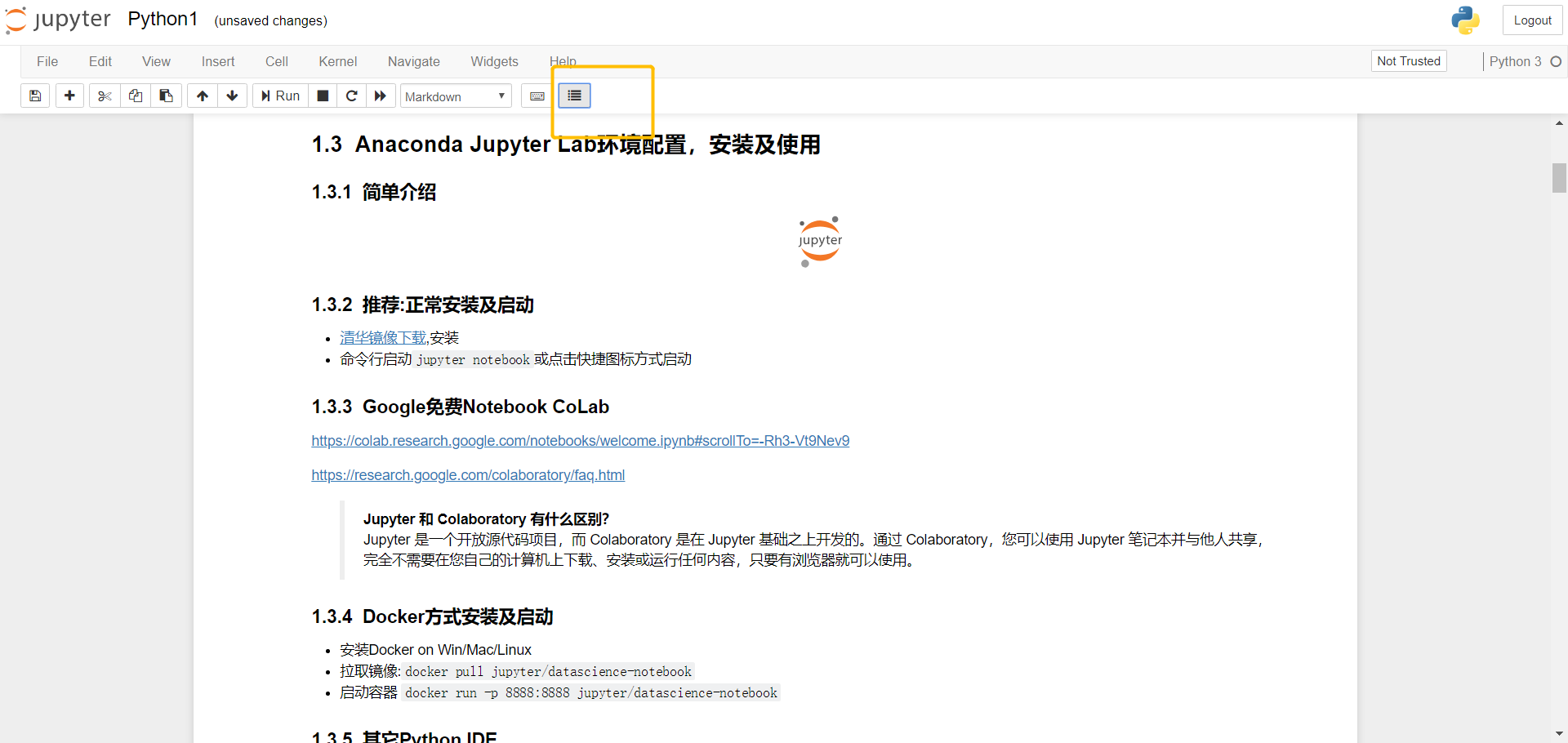This screenshot has height=743, width=1568.
Task: Toggle the Table of Contents button
Action: coord(574,96)
